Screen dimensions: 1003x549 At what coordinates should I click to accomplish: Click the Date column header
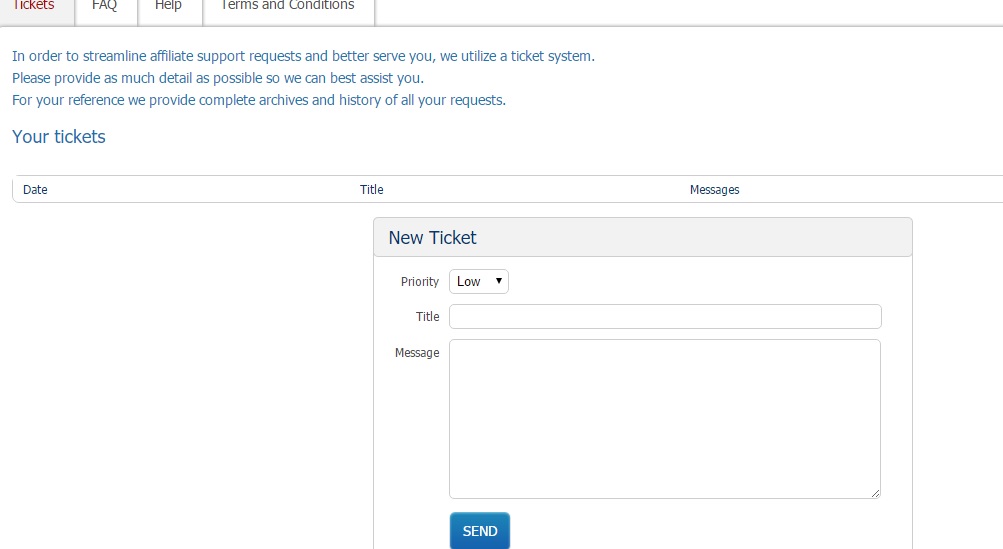click(x=35, y=189)
